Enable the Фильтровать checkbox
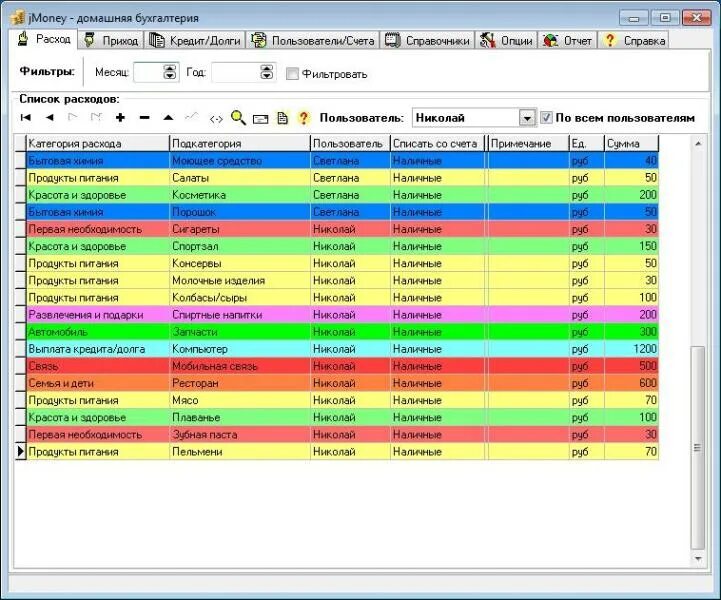721x600 pixels. pyautogui.click(x=292, y=74)
